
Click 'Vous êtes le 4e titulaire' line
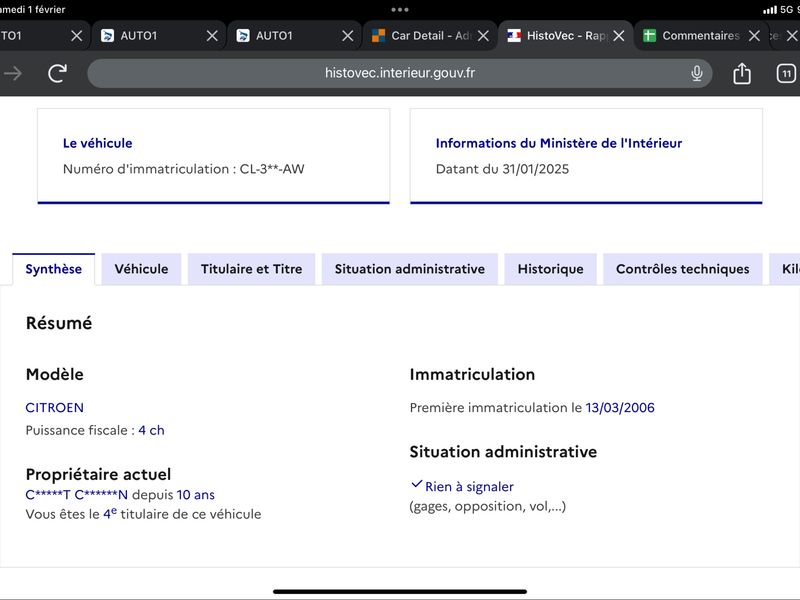click(x=143, y=514)
